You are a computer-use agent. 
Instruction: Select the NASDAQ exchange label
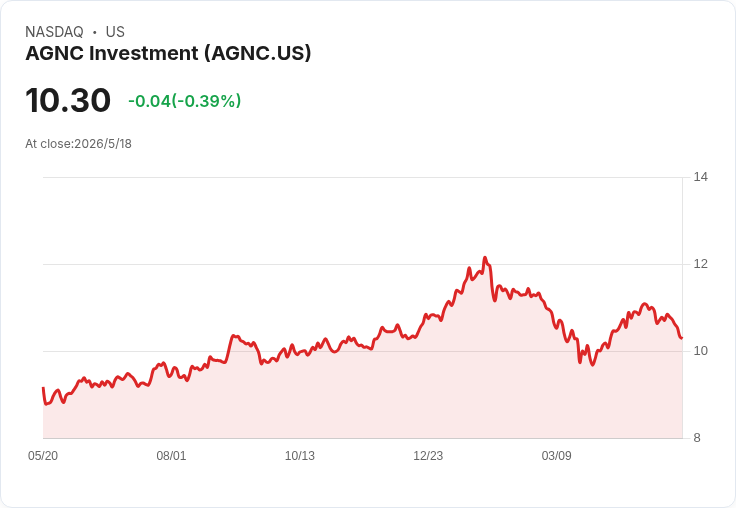pos(54,32)
